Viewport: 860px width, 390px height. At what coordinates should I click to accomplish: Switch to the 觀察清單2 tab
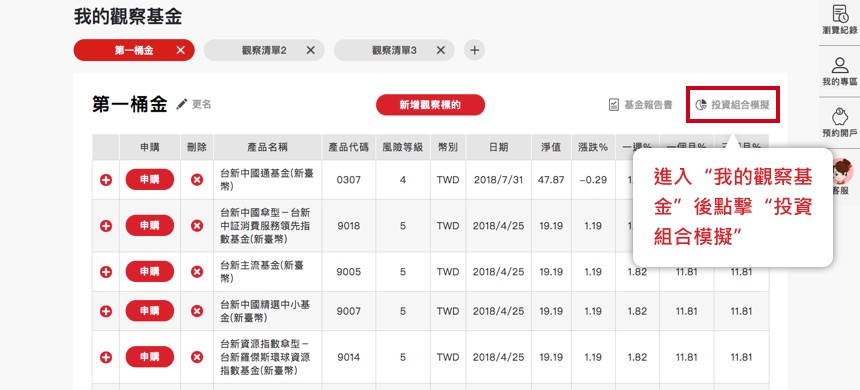point(264,50)
